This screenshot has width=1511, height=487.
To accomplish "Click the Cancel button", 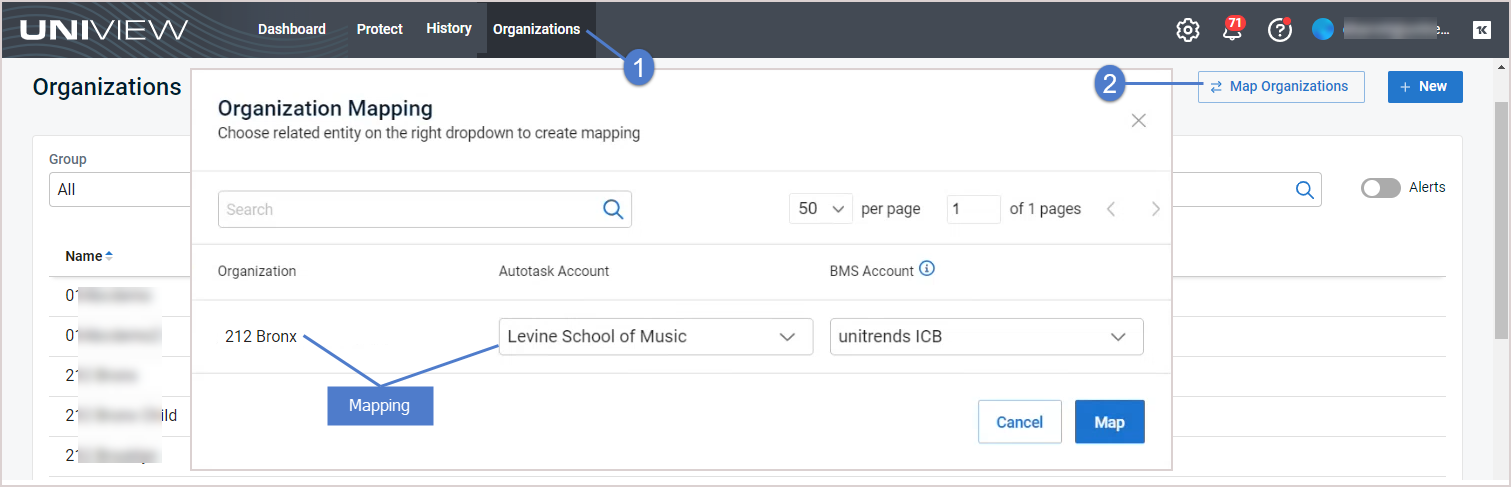I will (x=1020, y=422).
